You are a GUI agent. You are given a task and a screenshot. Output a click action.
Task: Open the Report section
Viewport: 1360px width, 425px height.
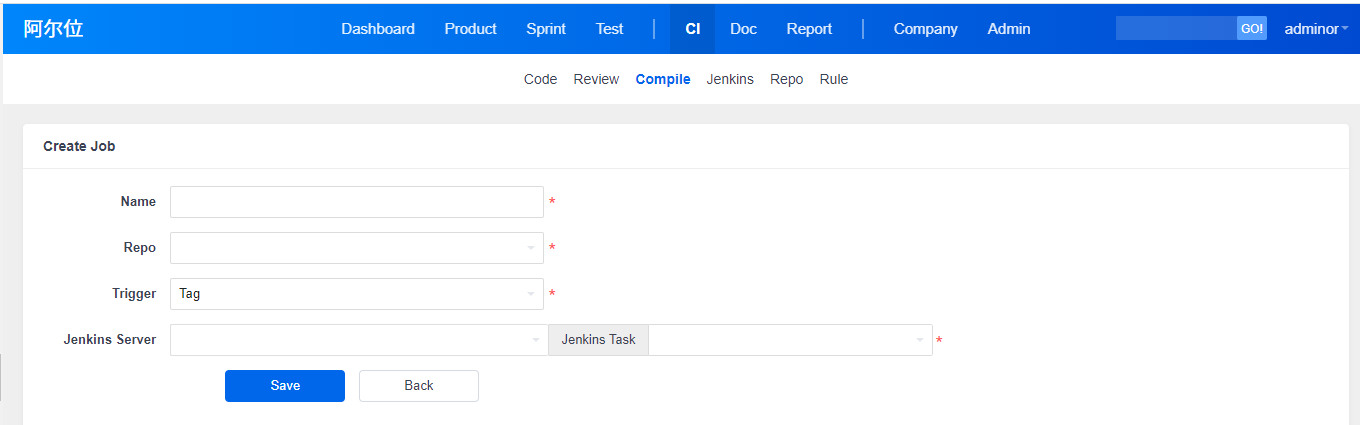(809, 29)
